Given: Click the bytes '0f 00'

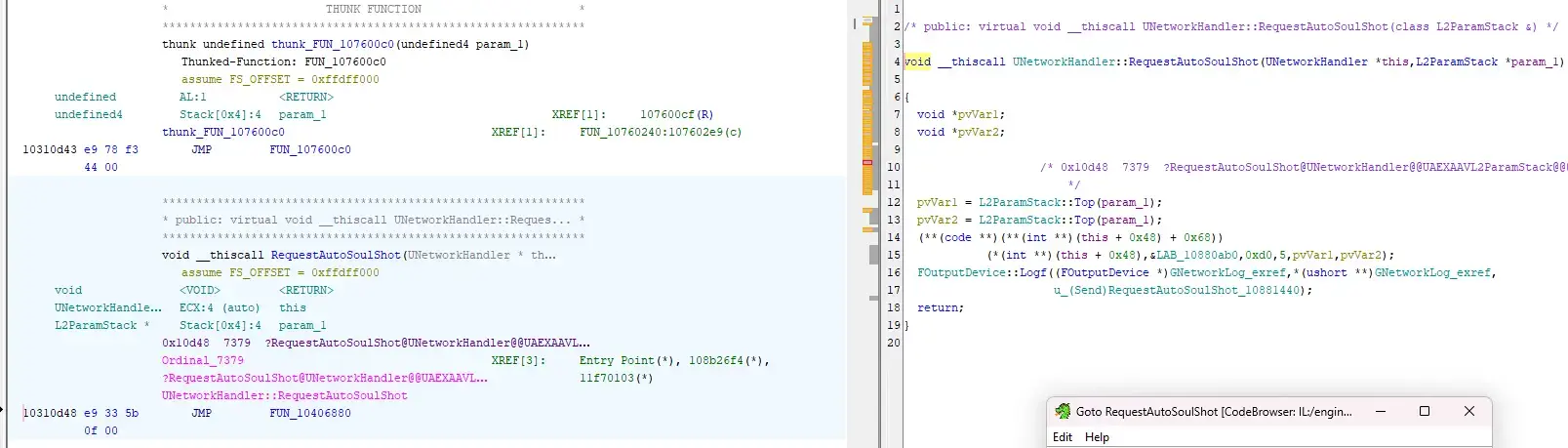Looking at the screenshot, I should point(101,430).
